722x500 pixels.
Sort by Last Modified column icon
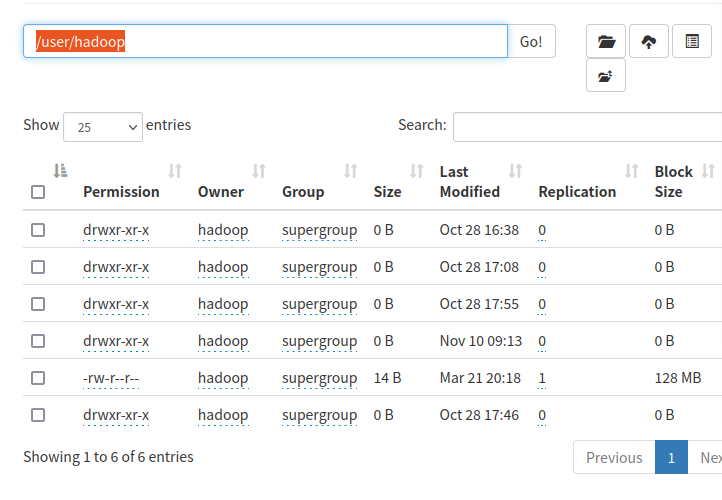[516, 171]
